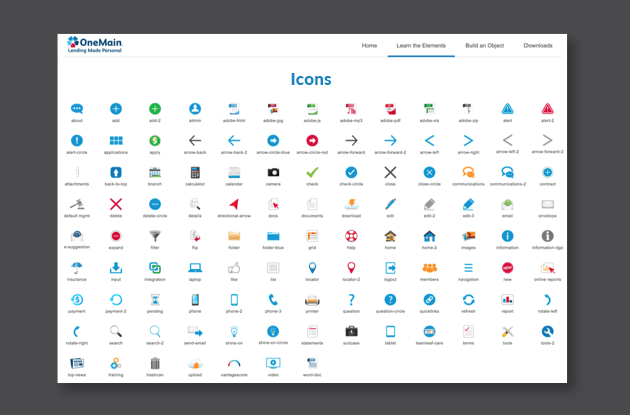The width and height of the screenshot is (630, 415).
Task: Click the camera icon
Action: tap(273, 172)
